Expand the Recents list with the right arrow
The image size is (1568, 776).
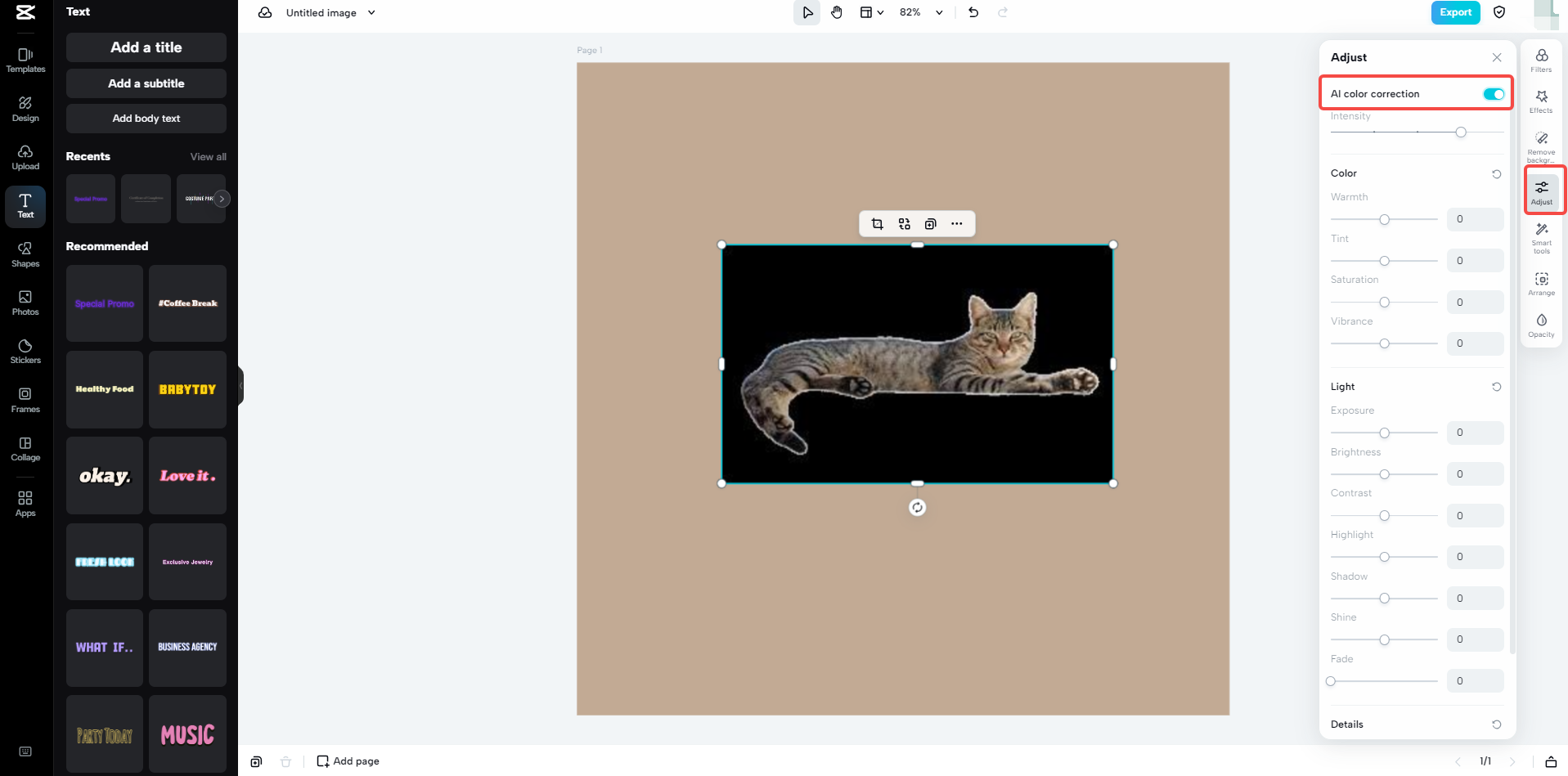click(x=222, y=198)
